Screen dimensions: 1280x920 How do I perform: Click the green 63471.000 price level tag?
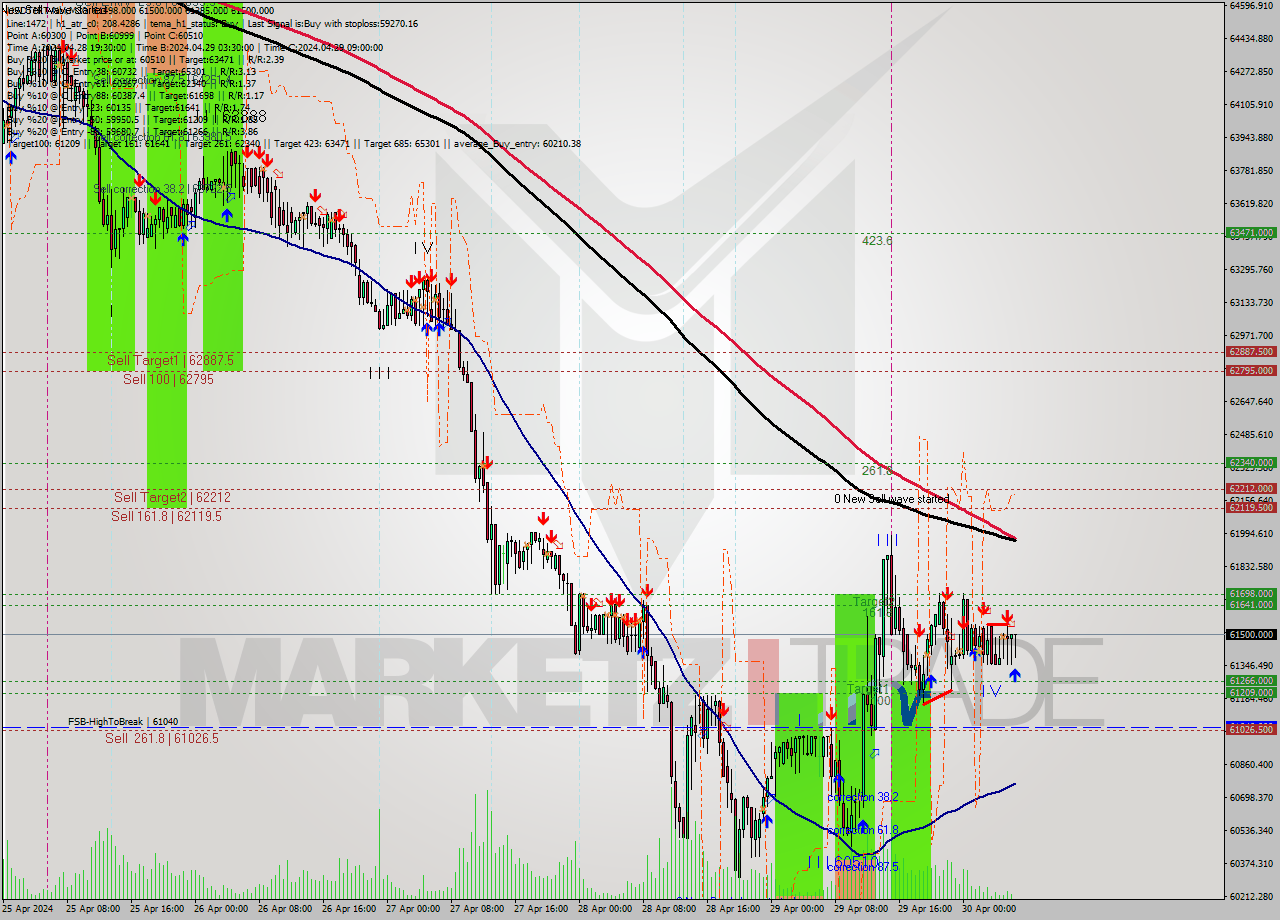tap(1251, 233)
